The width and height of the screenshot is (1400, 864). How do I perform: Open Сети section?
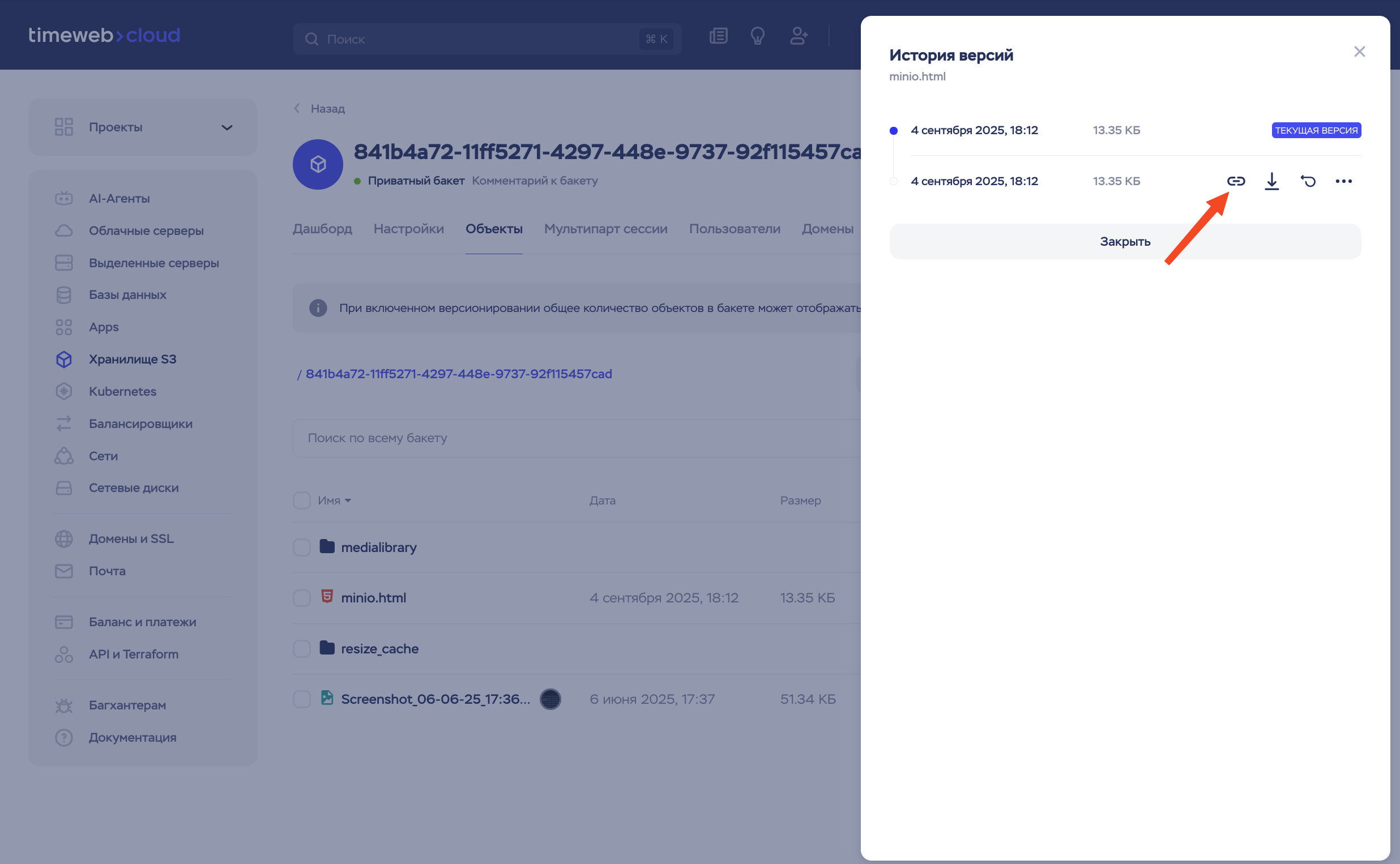coord(103,456)
